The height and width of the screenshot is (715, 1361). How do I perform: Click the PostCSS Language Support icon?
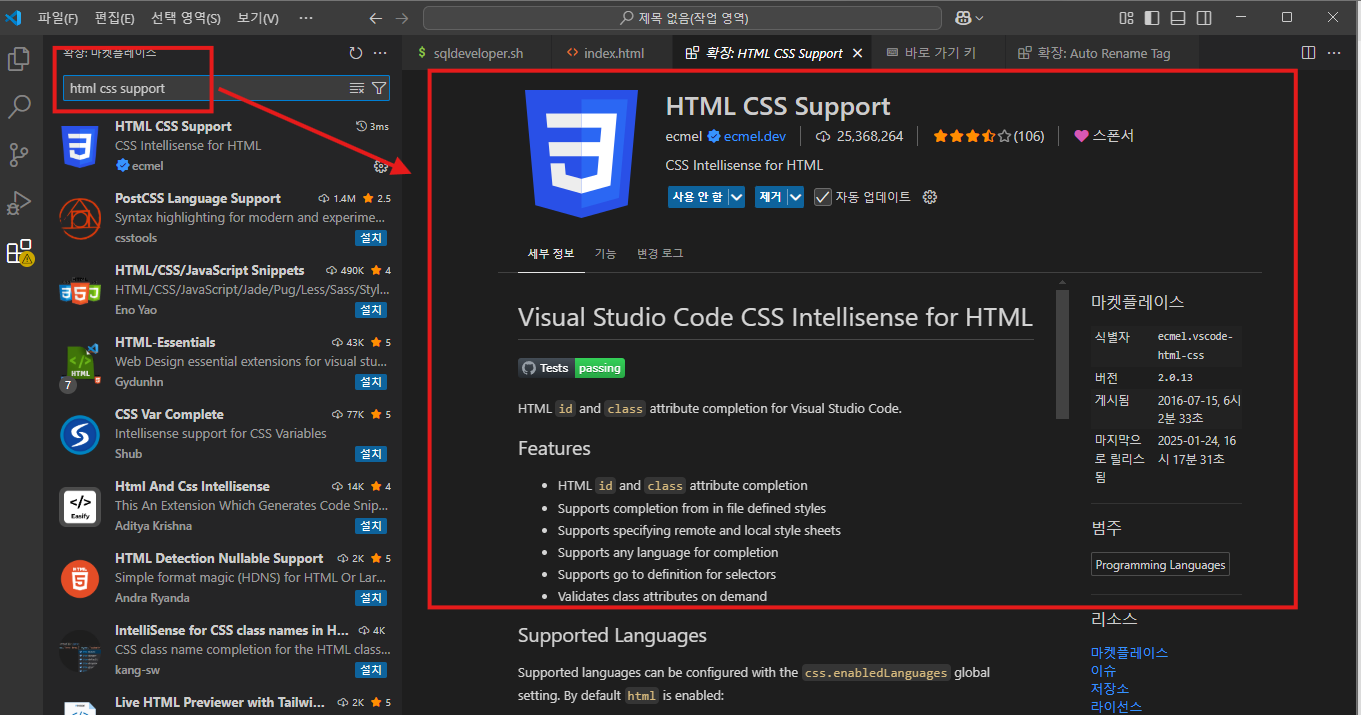coord(80,217)
